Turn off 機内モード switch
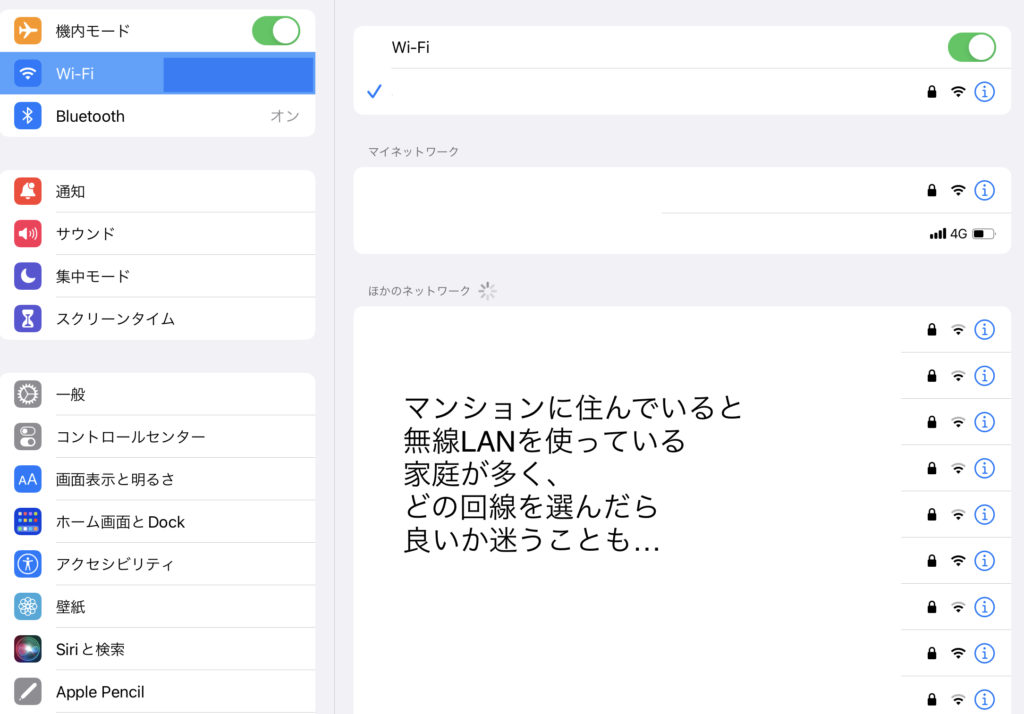 click(275, 31)
